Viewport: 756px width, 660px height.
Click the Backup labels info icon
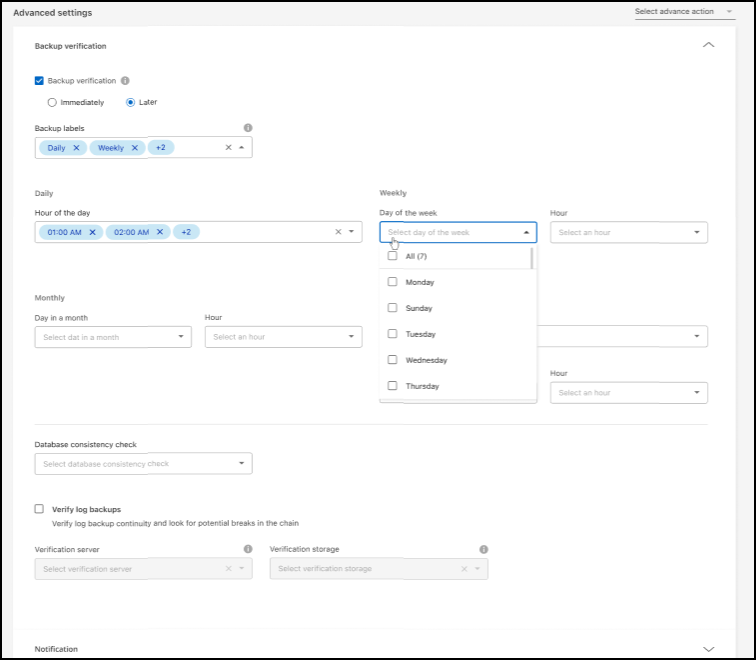(x=248, y=128)
